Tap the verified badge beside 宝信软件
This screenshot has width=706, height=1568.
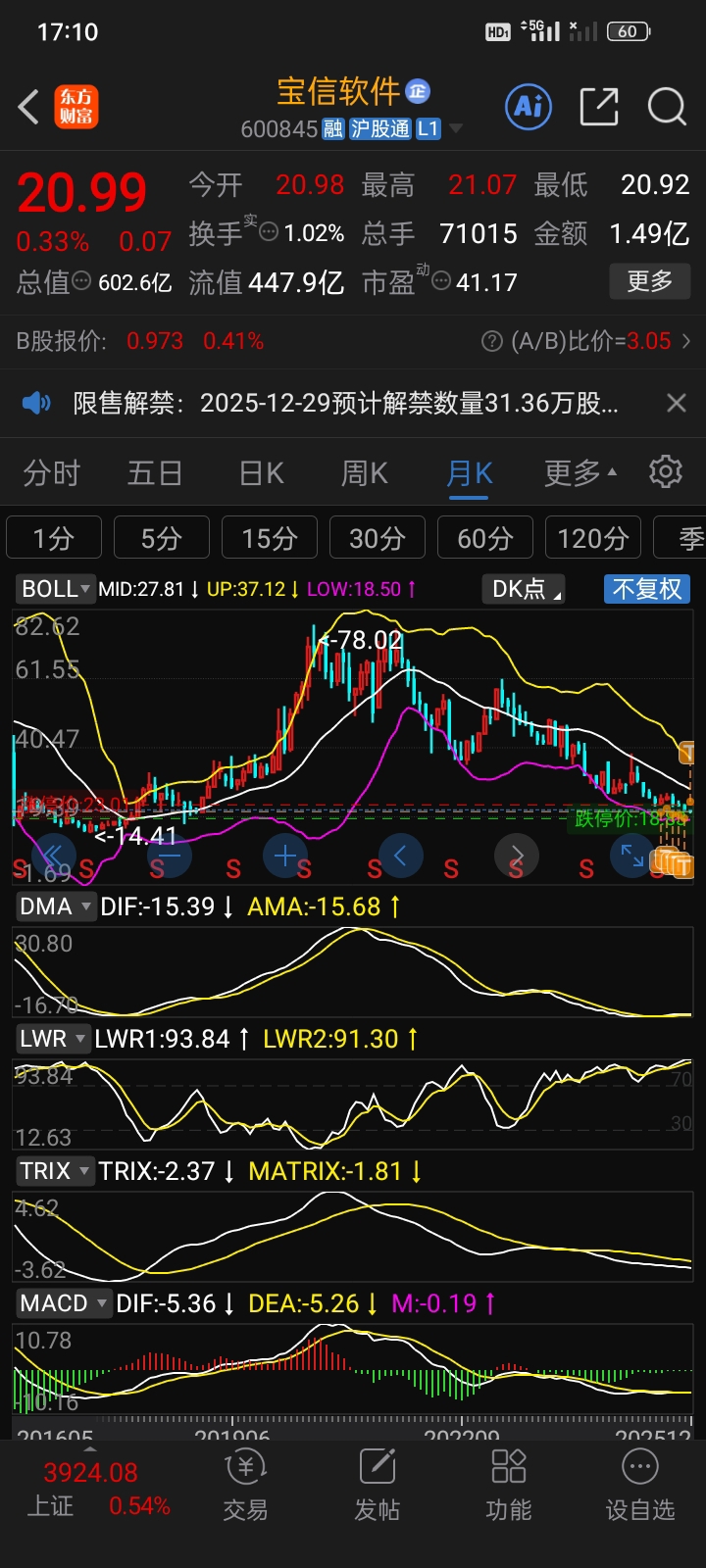[418, 91]
